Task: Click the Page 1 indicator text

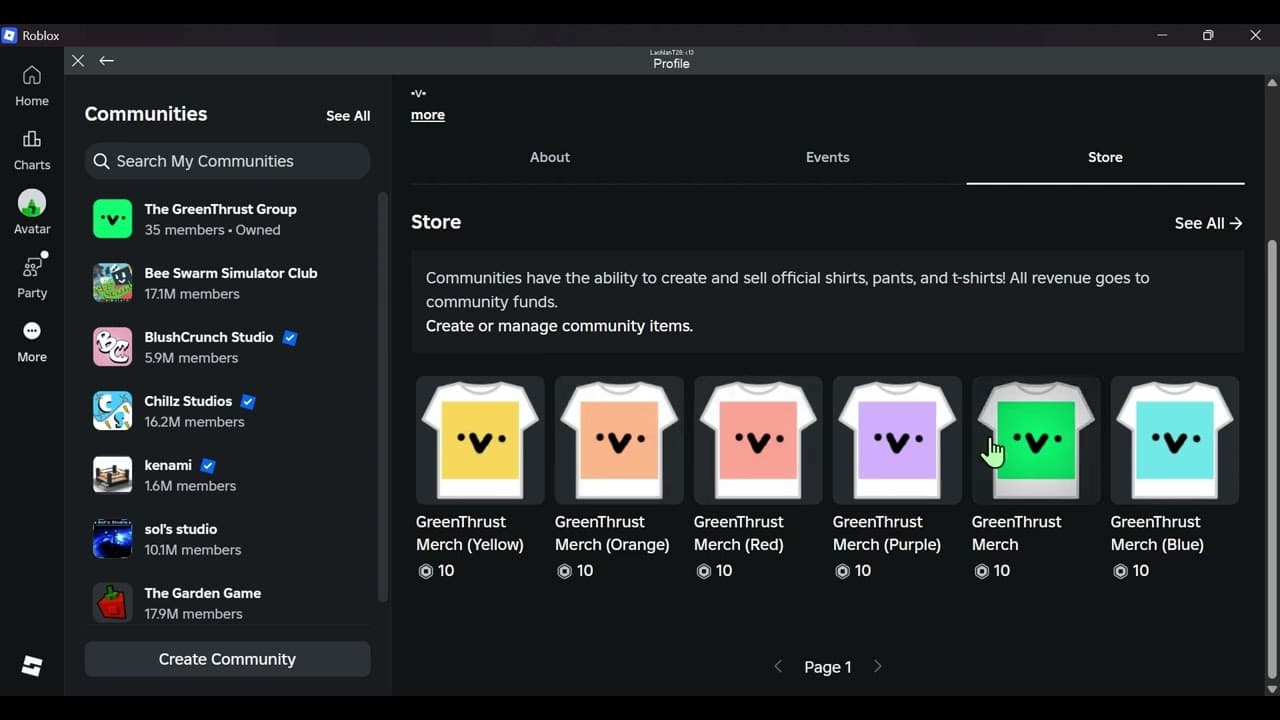Action: 828,667
